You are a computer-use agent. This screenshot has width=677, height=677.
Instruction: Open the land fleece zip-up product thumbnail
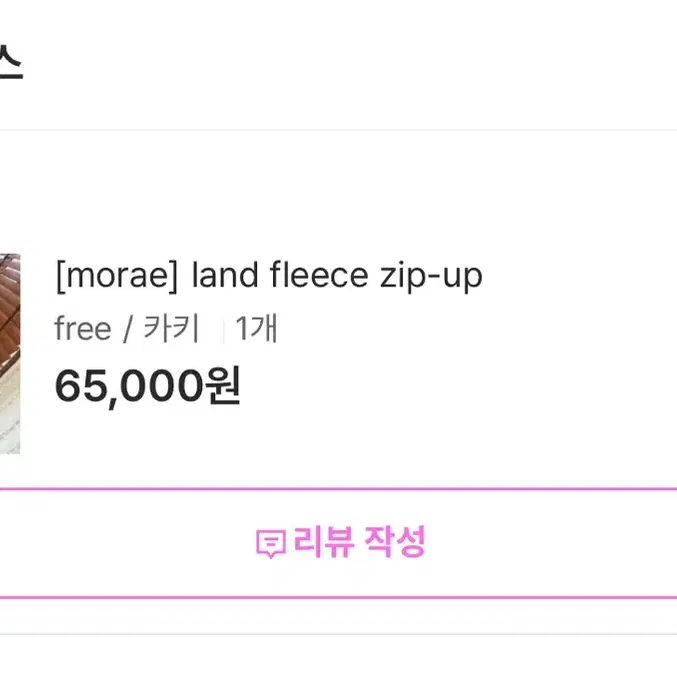(x=9, y=354)
